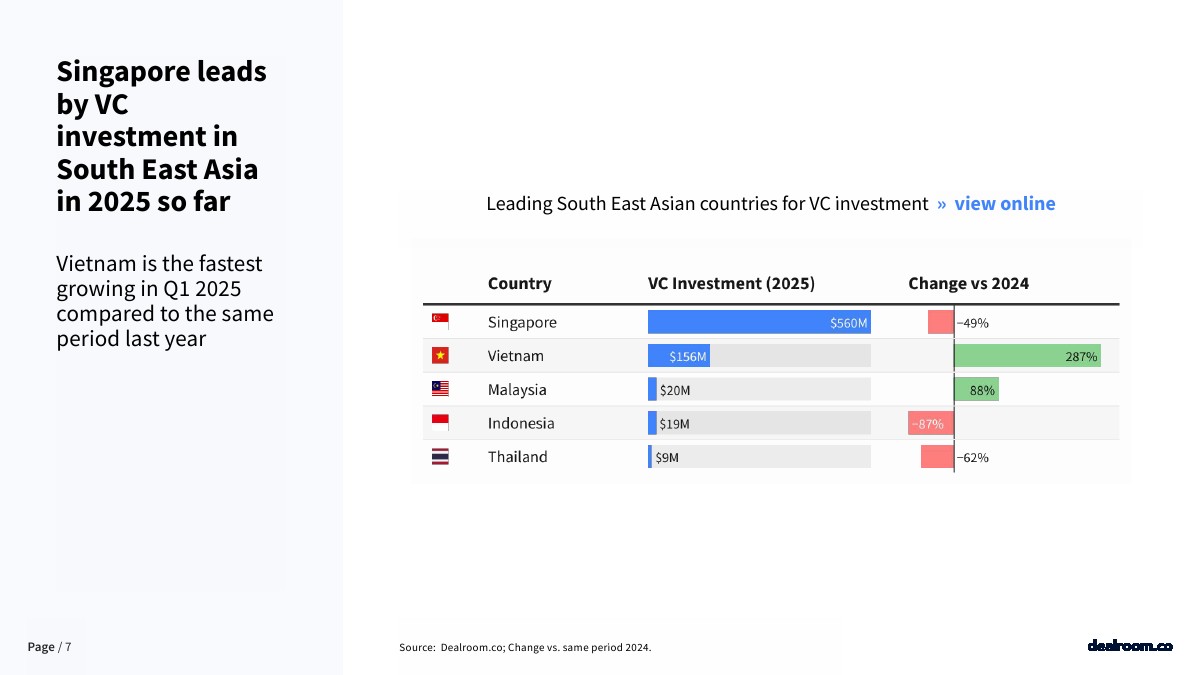Click Malaysia's green 88% change bar
The width and height of the screenshot is (1200, 675).
(977, 390)
